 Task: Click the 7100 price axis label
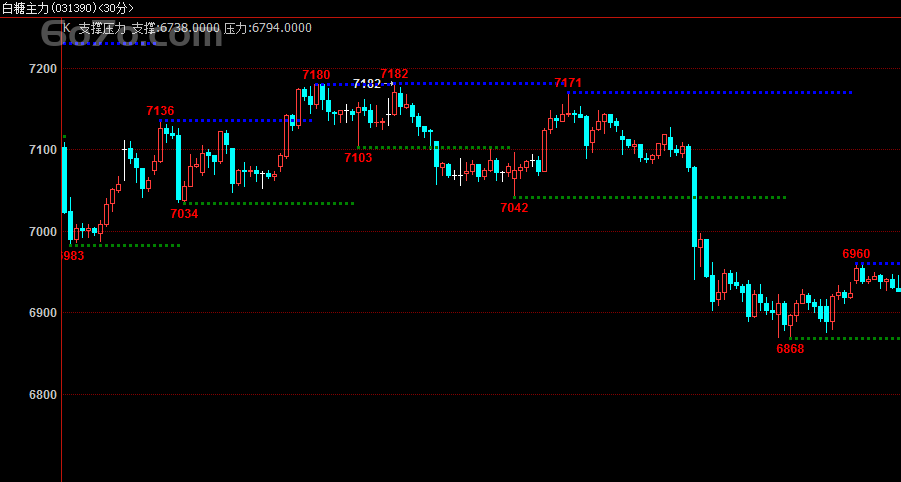coord(43,150)
